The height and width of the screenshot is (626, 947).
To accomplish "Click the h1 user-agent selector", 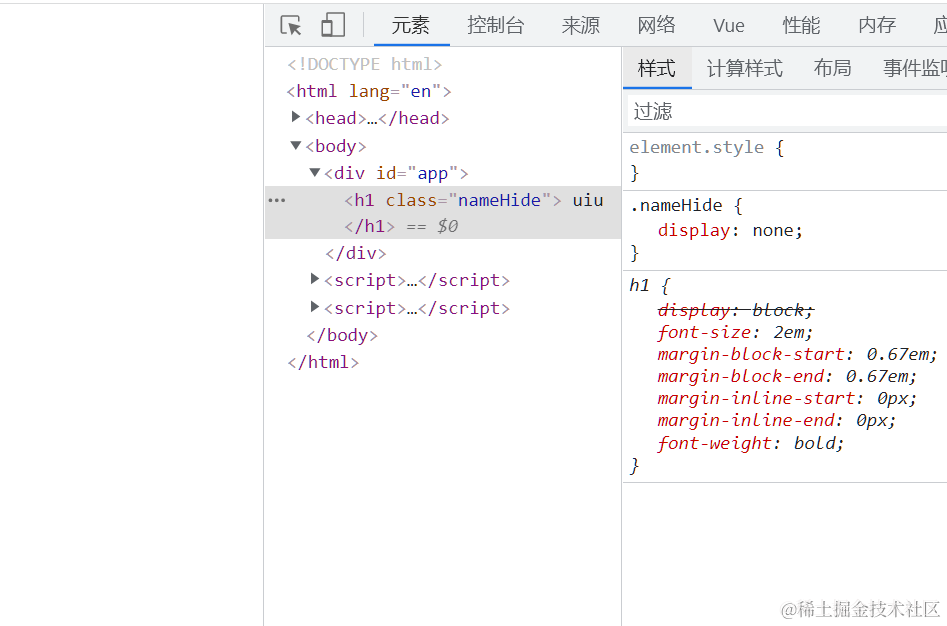I will (x=640, y=285).
